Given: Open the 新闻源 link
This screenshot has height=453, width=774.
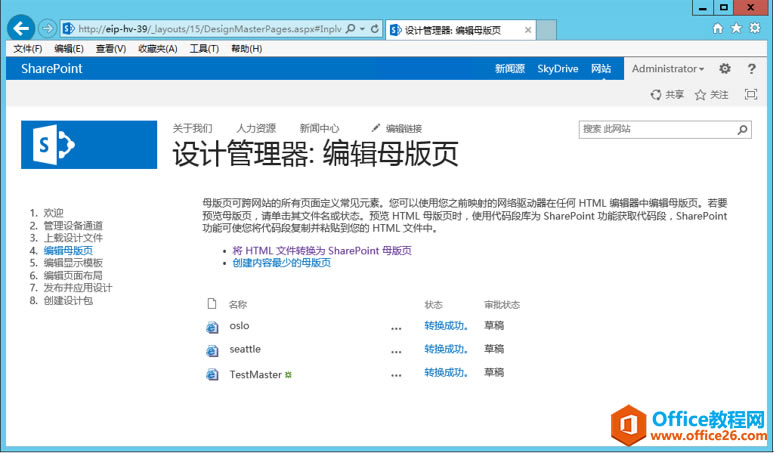Looking at the screenshot, I should pyautogui.click(x=510, y=69).
